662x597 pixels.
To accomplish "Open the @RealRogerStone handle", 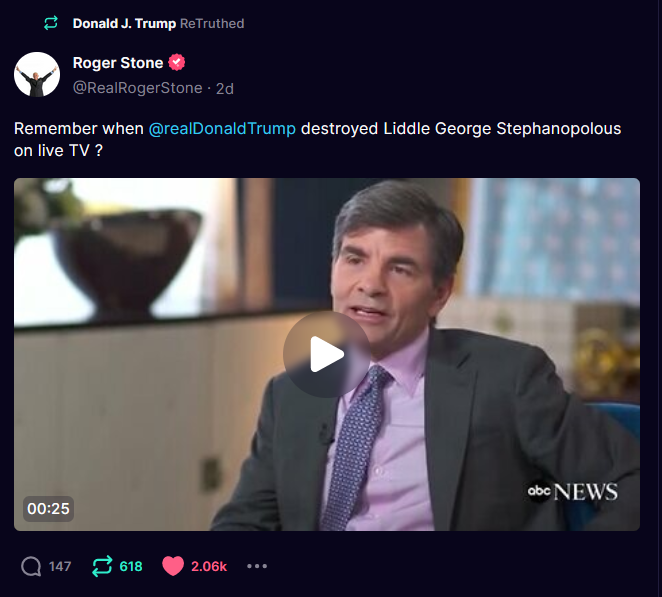I will click(137, 88).
